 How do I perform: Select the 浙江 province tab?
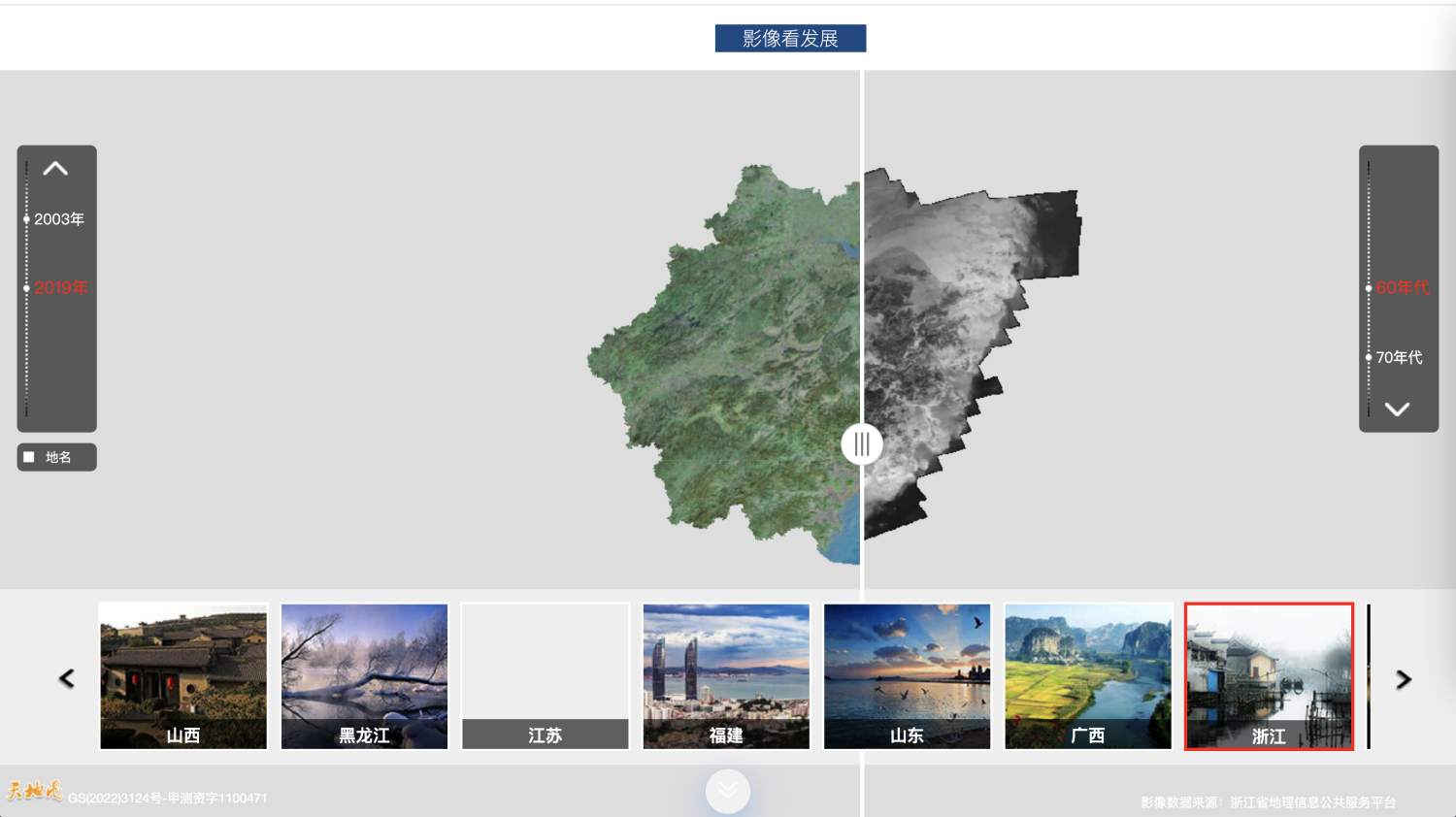[1269, 676]
